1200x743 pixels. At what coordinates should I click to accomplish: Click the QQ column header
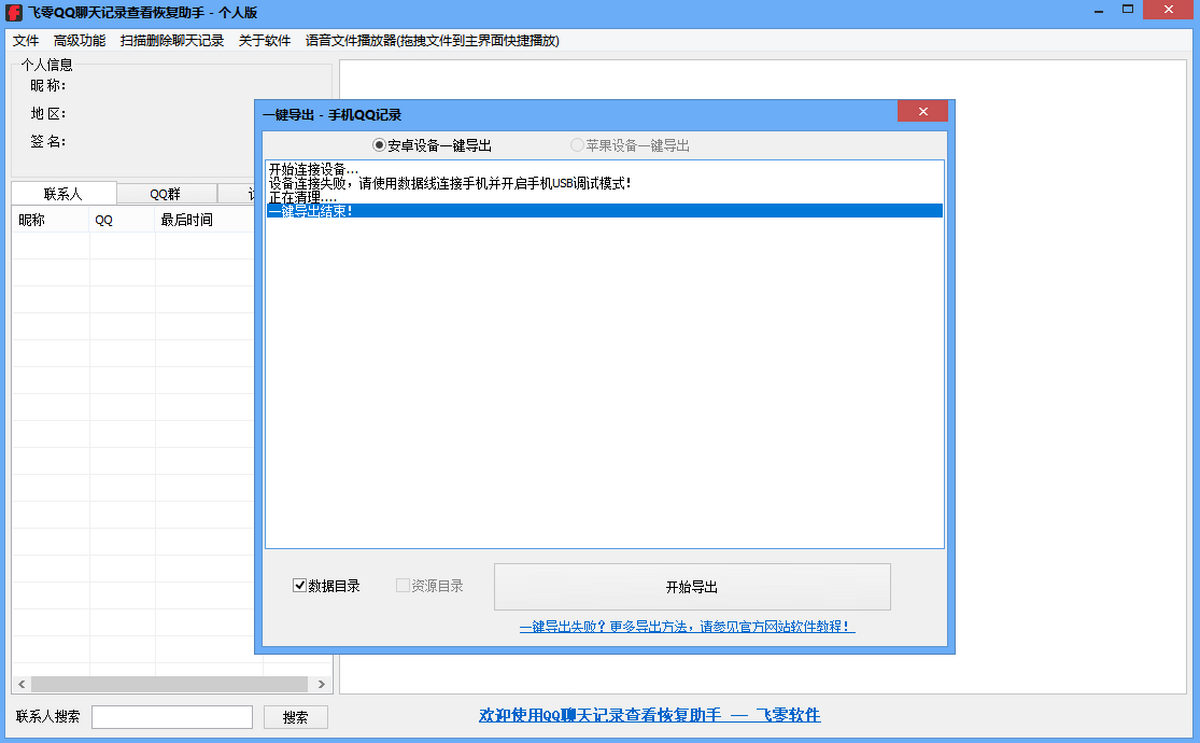(122, 220)
